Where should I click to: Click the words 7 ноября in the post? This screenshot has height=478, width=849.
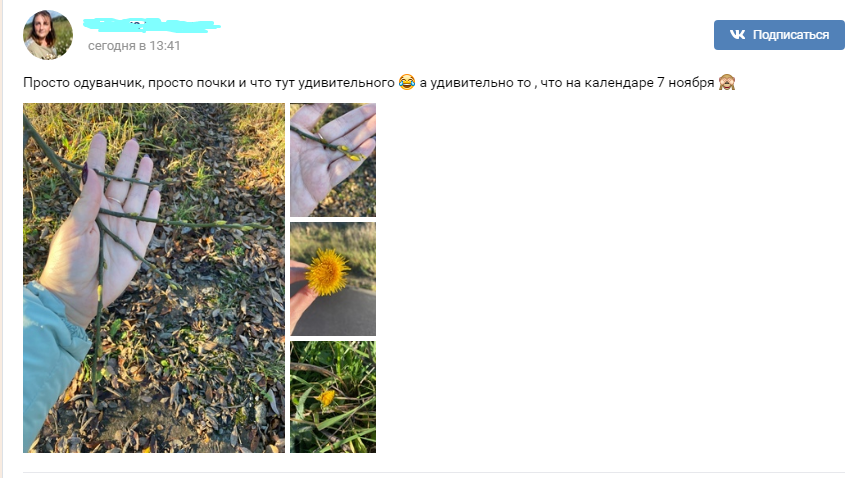point(685,83)
